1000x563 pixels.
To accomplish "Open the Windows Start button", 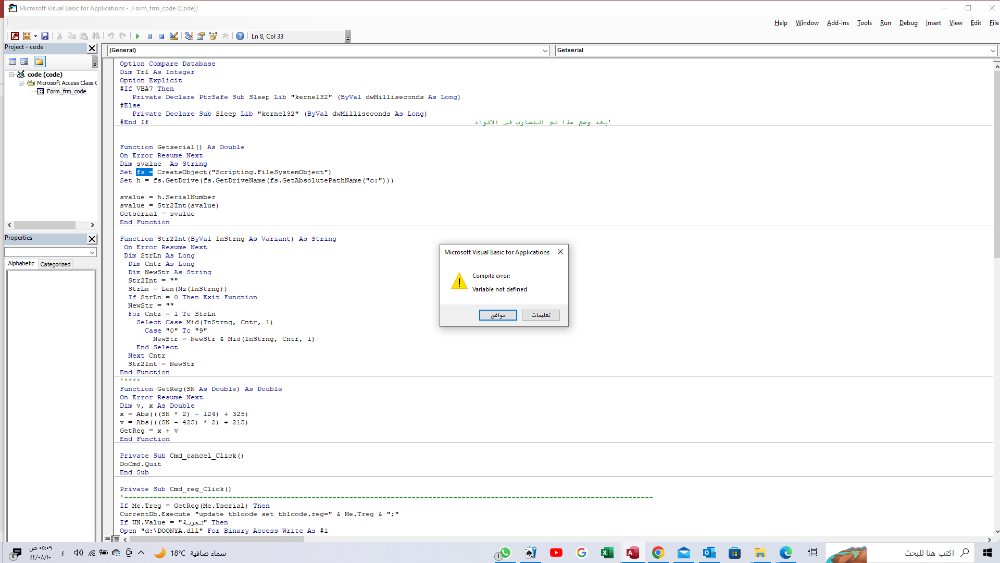I will pos(987,553).
